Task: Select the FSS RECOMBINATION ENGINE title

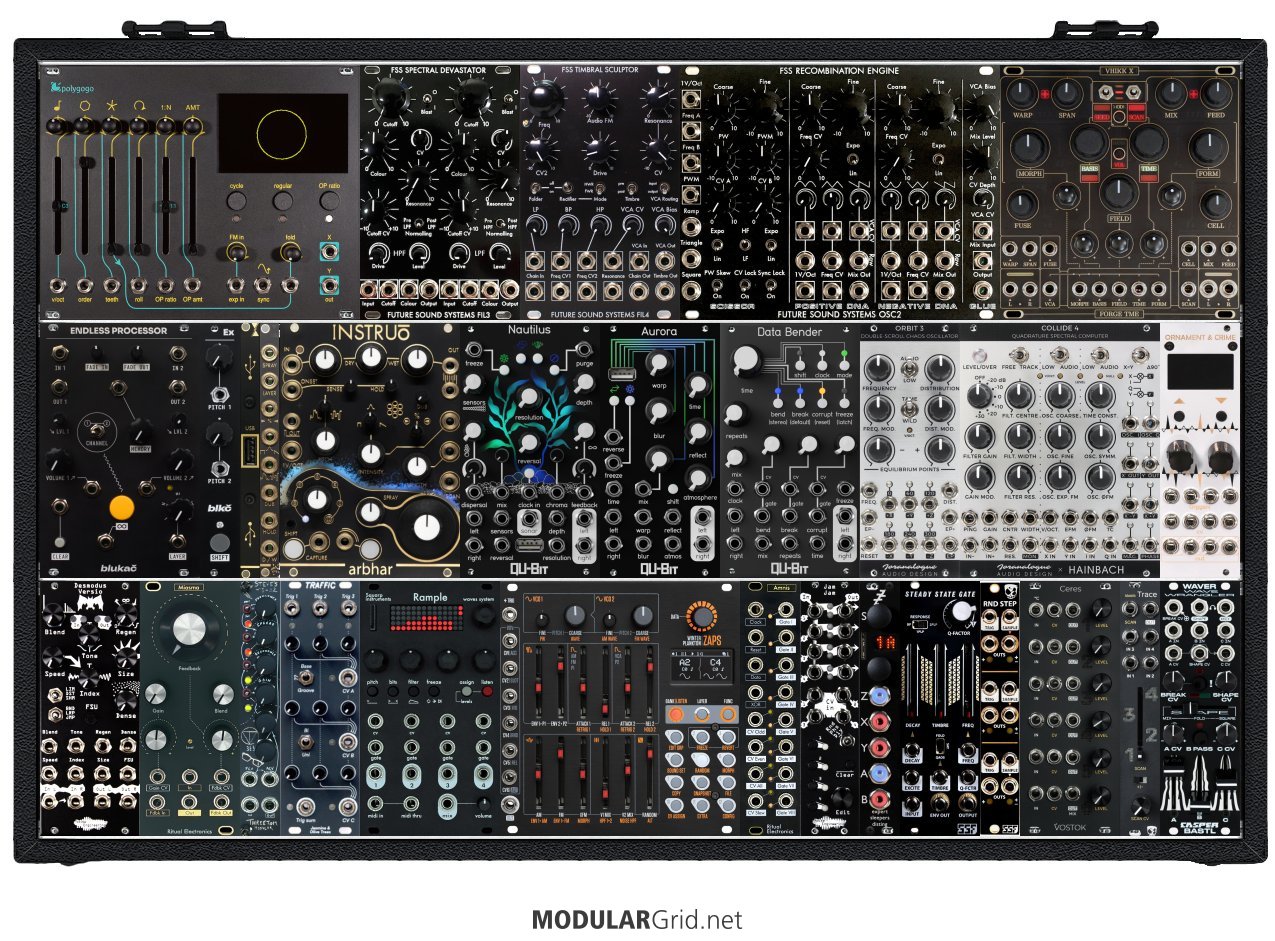Action: 839,71
